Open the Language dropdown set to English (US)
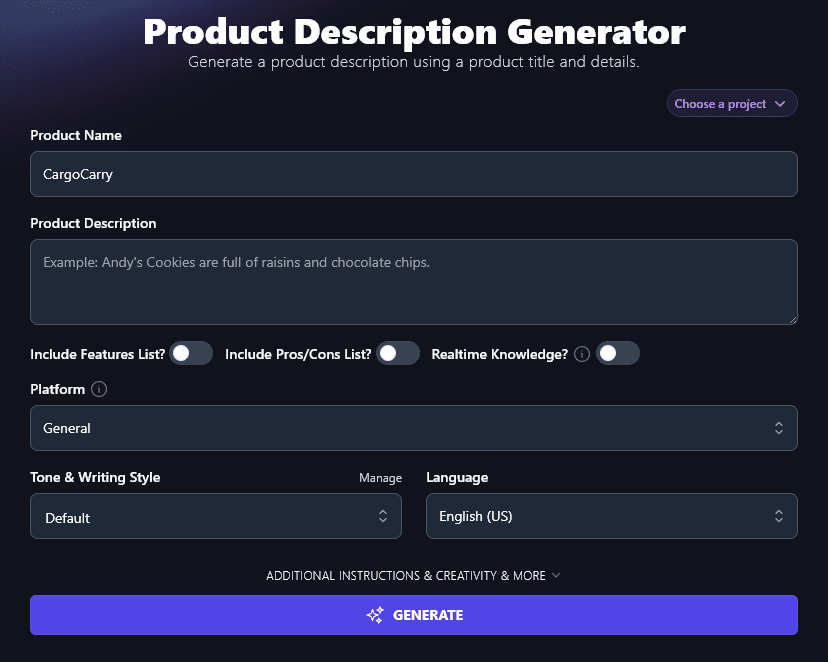 [611, 516]
